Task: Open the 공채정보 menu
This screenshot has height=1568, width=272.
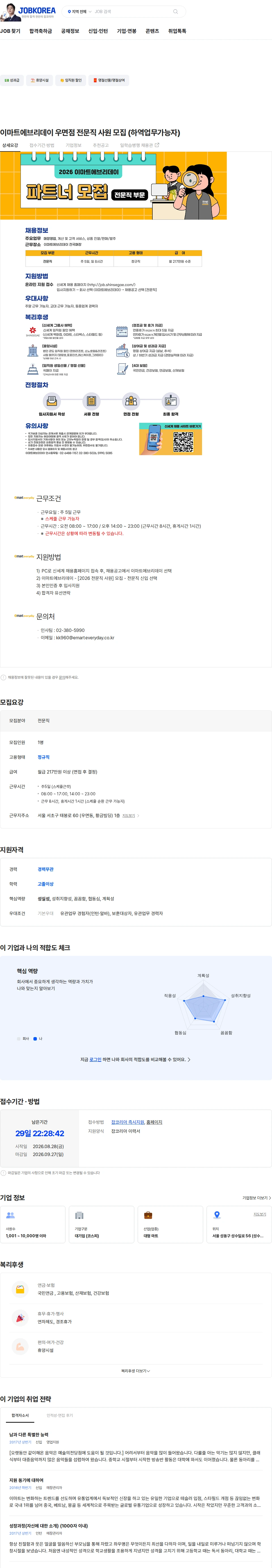Action: (70, 31)
